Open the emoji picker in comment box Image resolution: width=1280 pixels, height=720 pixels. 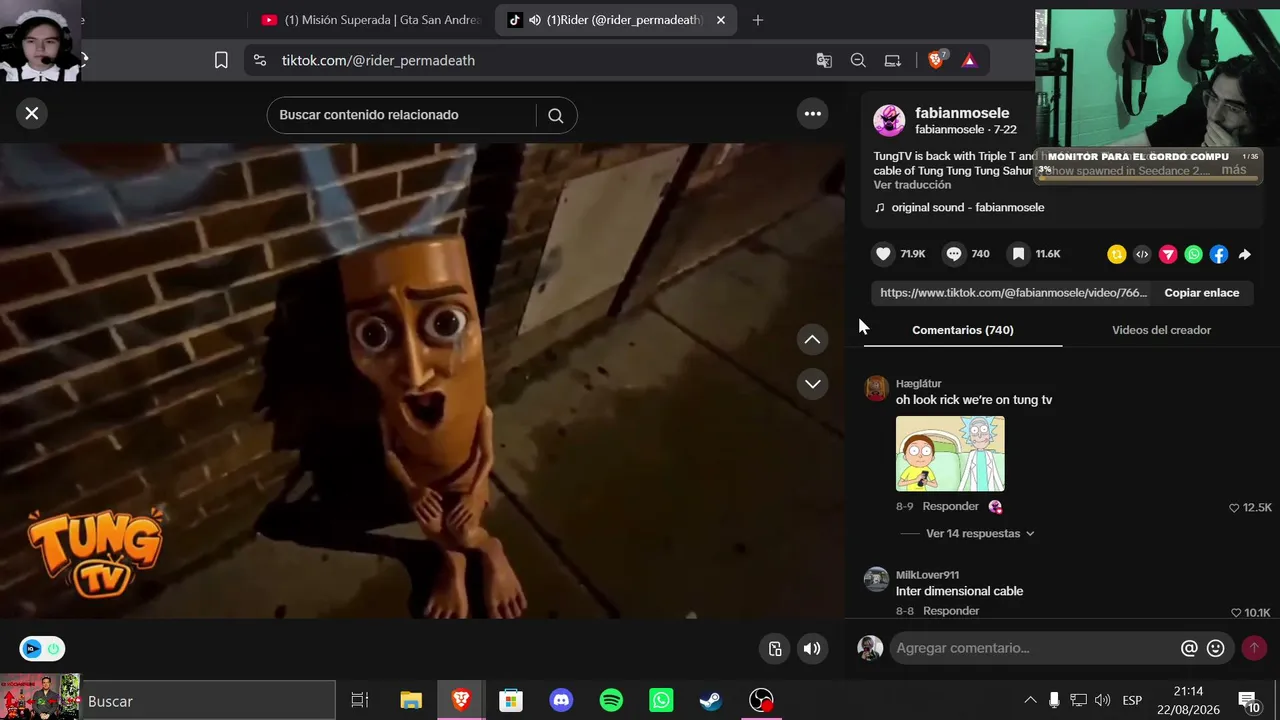pos(1216,648)
